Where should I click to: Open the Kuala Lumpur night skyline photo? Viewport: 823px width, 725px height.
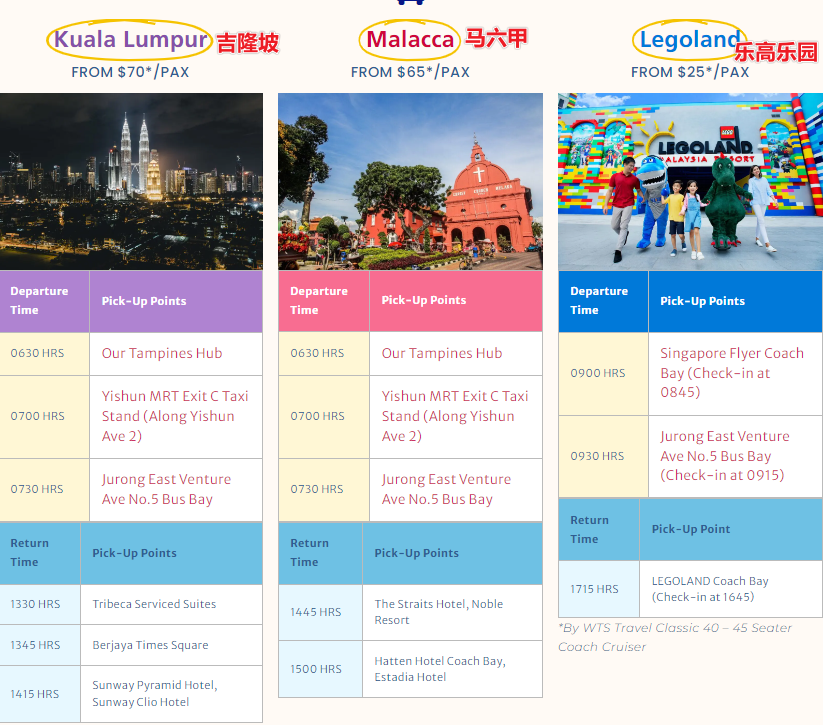coord(131,182)
